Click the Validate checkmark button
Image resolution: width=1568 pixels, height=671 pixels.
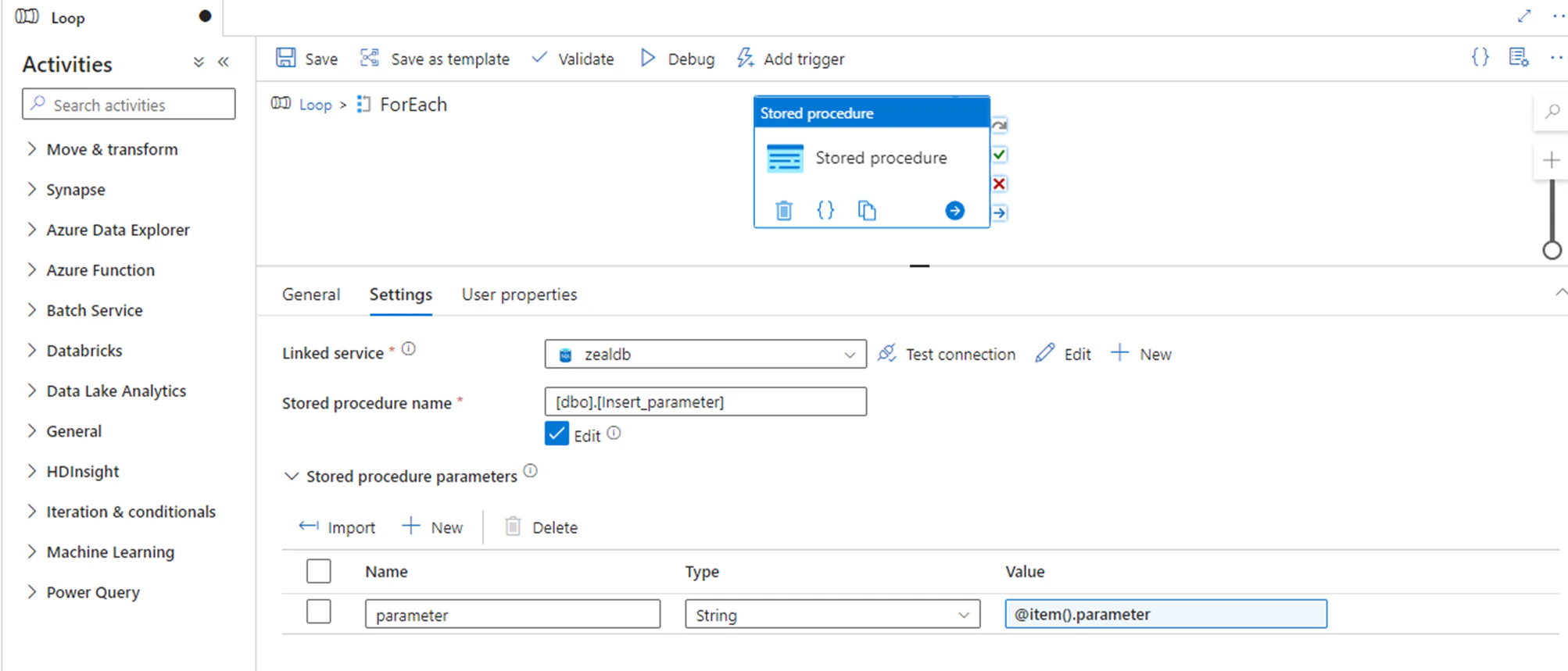click(x=573, y=59)
